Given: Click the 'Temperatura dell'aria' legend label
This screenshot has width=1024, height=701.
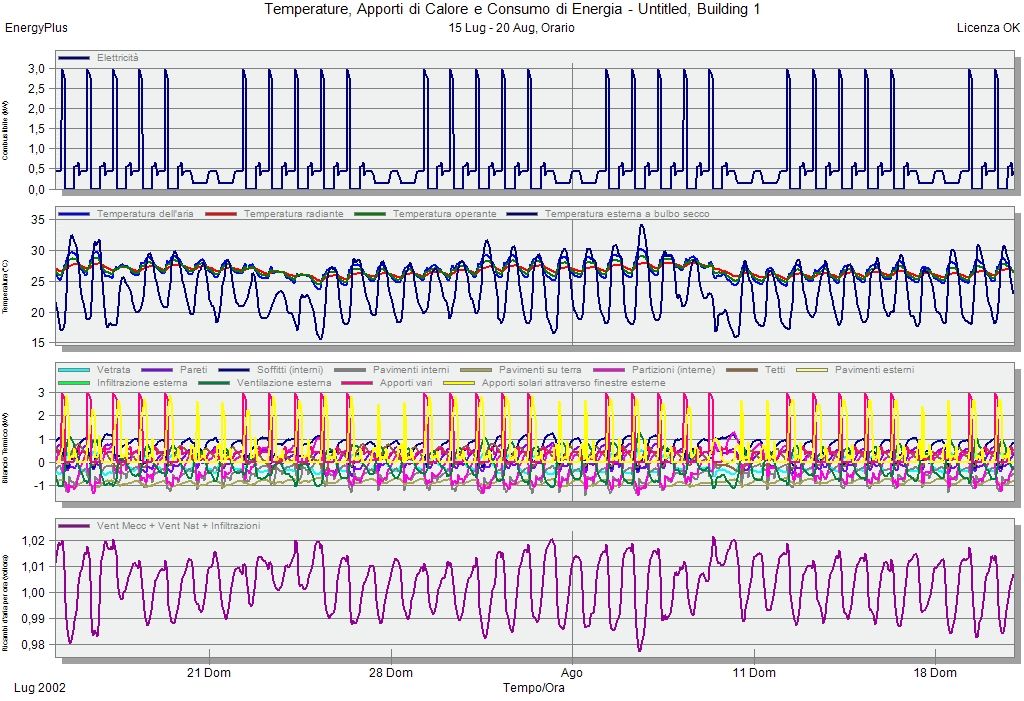Looking at the screenshot, I should 145,214.
